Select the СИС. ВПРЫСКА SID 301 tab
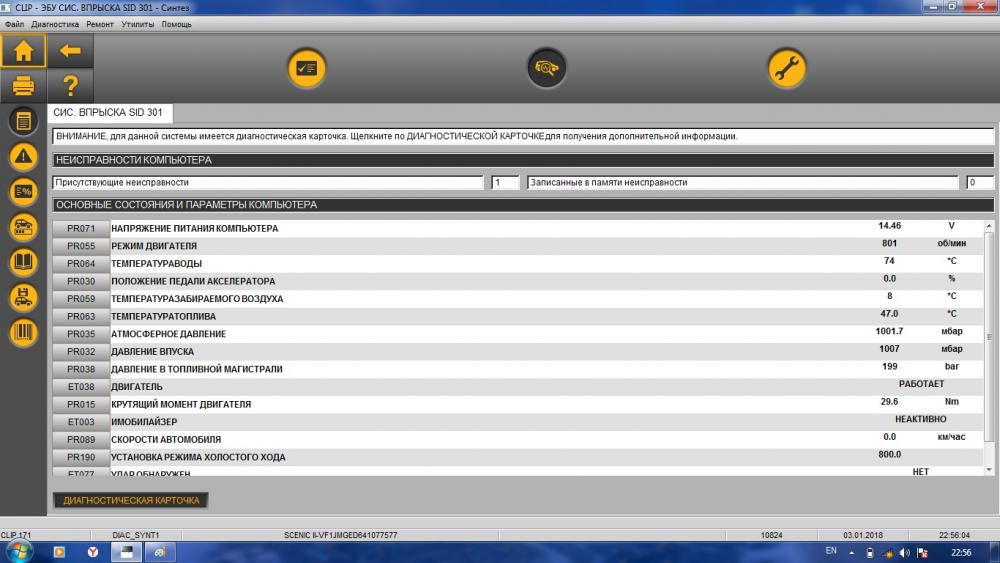 click(x=108, y=112)
